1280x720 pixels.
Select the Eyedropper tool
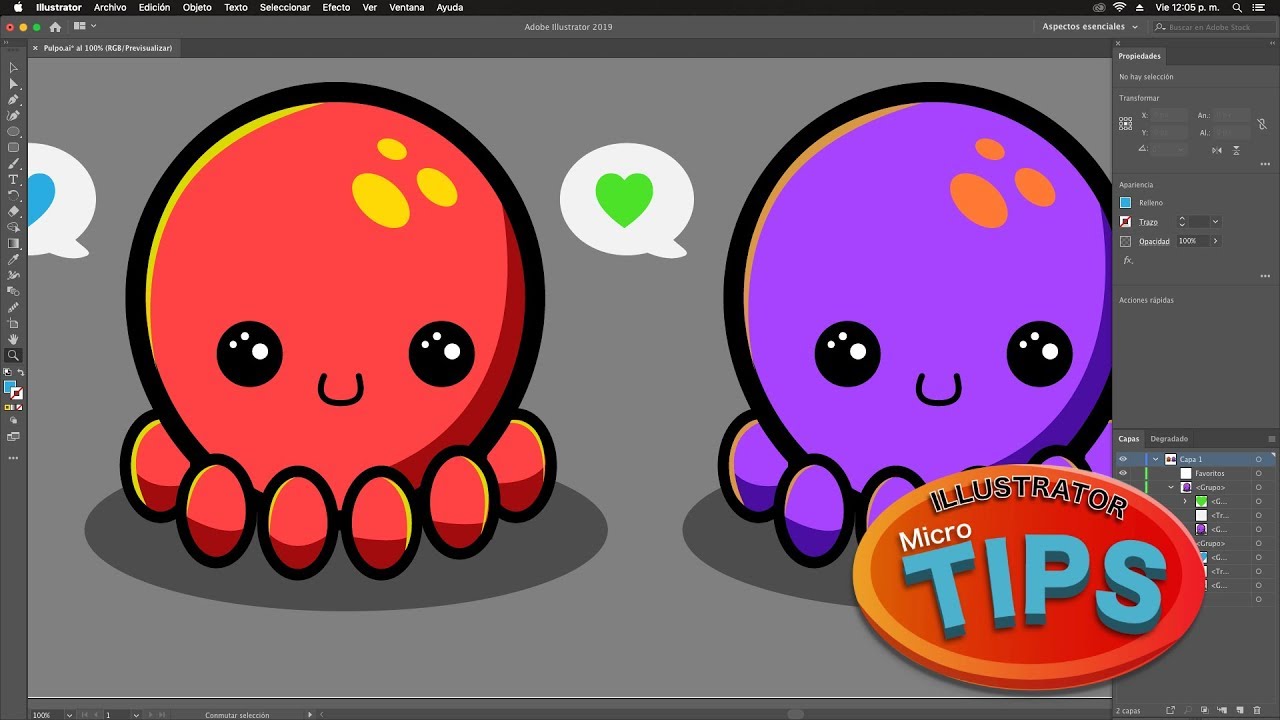click(13, 259)
